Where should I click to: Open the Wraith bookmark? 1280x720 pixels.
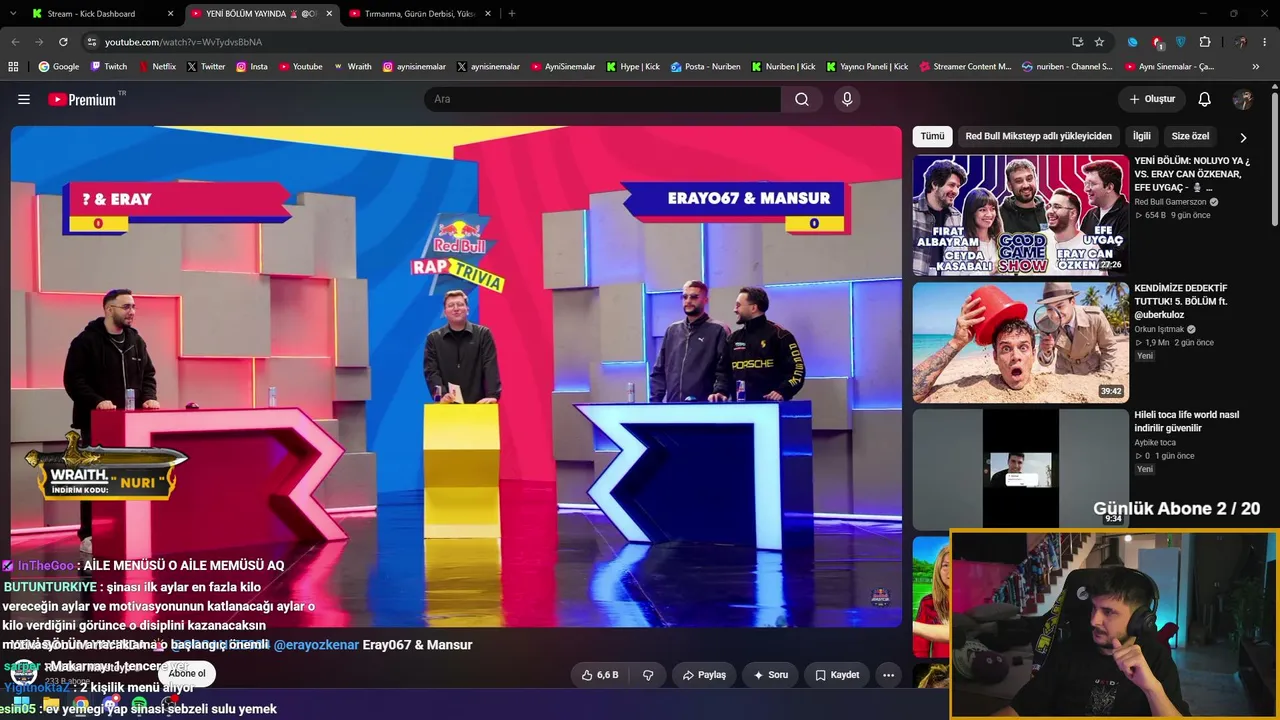pyautogui.click(x=352, y=66)
